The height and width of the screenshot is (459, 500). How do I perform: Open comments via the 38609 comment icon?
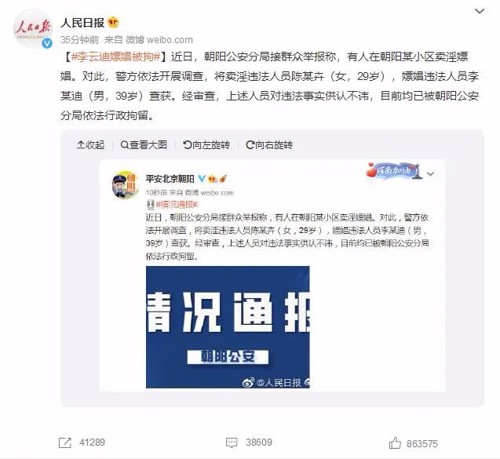coord(232,443)
